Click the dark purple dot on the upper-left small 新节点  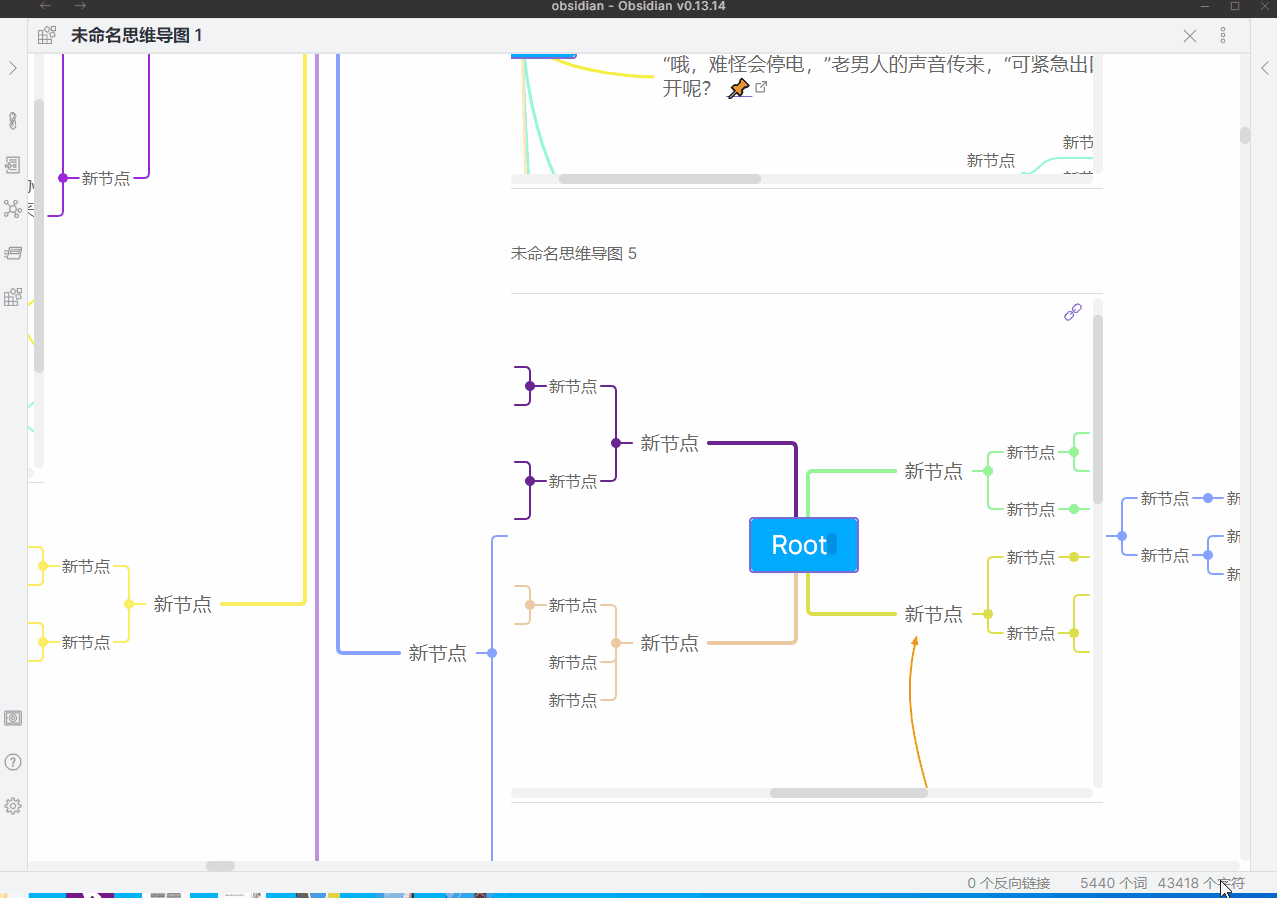pyautogui.click(x=530, y=386)
